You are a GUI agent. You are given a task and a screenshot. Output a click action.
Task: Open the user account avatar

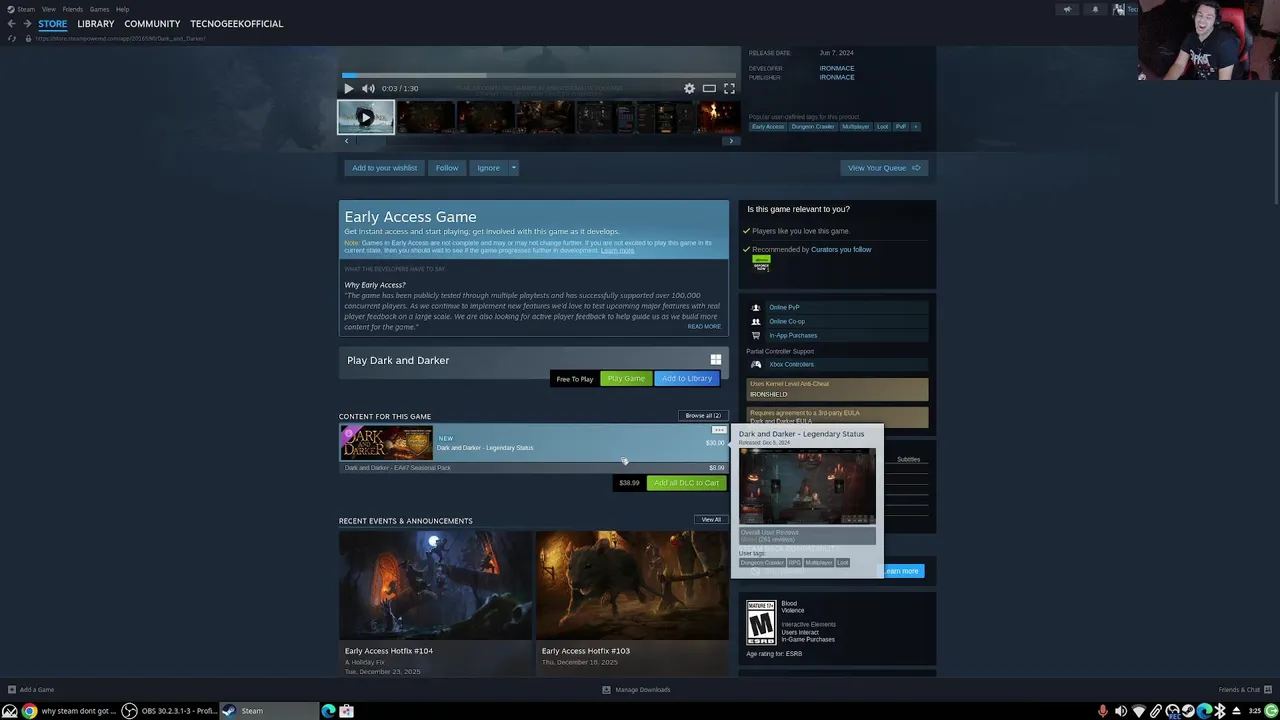click(x=1119, y=9)
